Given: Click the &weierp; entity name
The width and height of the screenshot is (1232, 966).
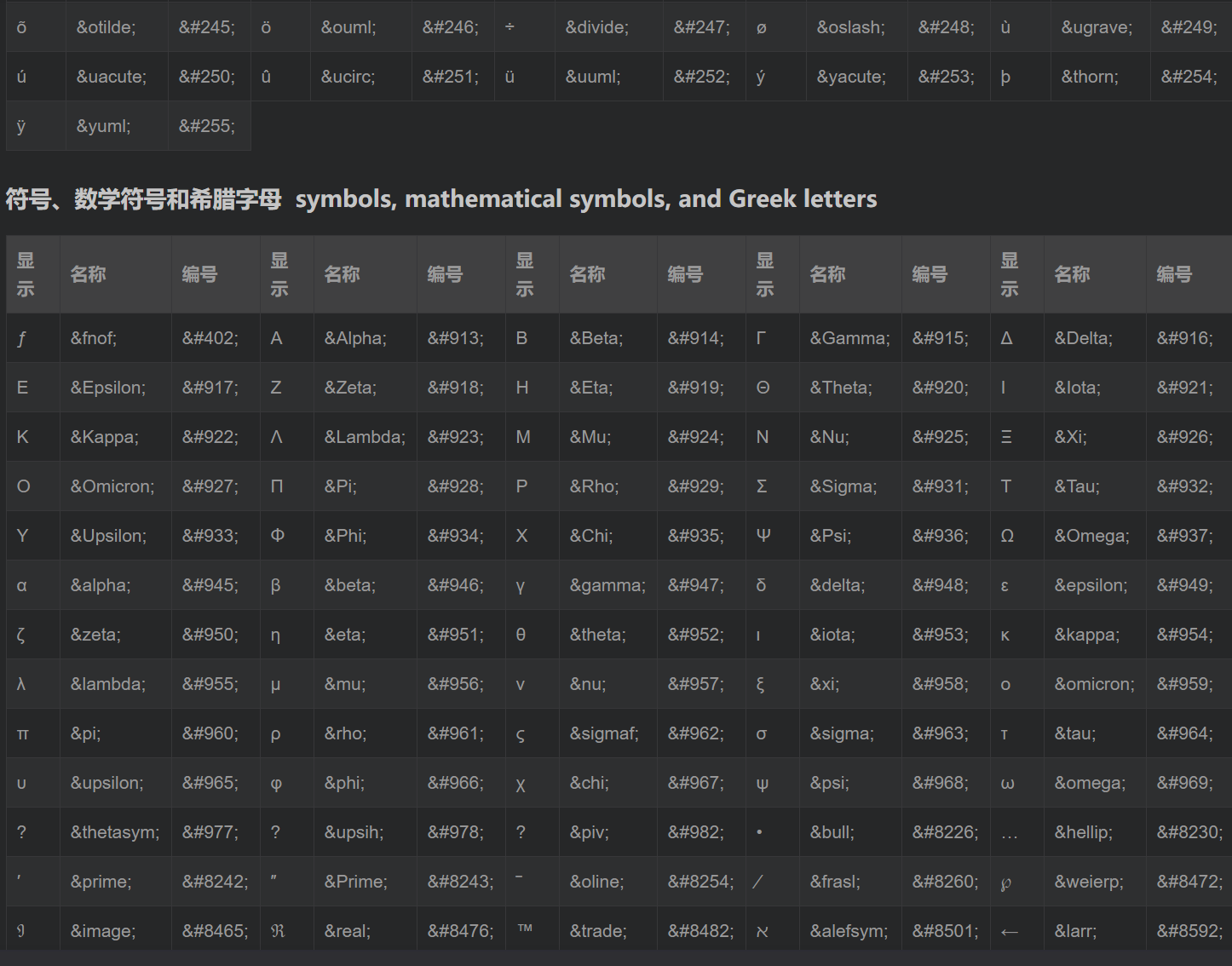Looking at the screenshot, I should [1089, 882].
